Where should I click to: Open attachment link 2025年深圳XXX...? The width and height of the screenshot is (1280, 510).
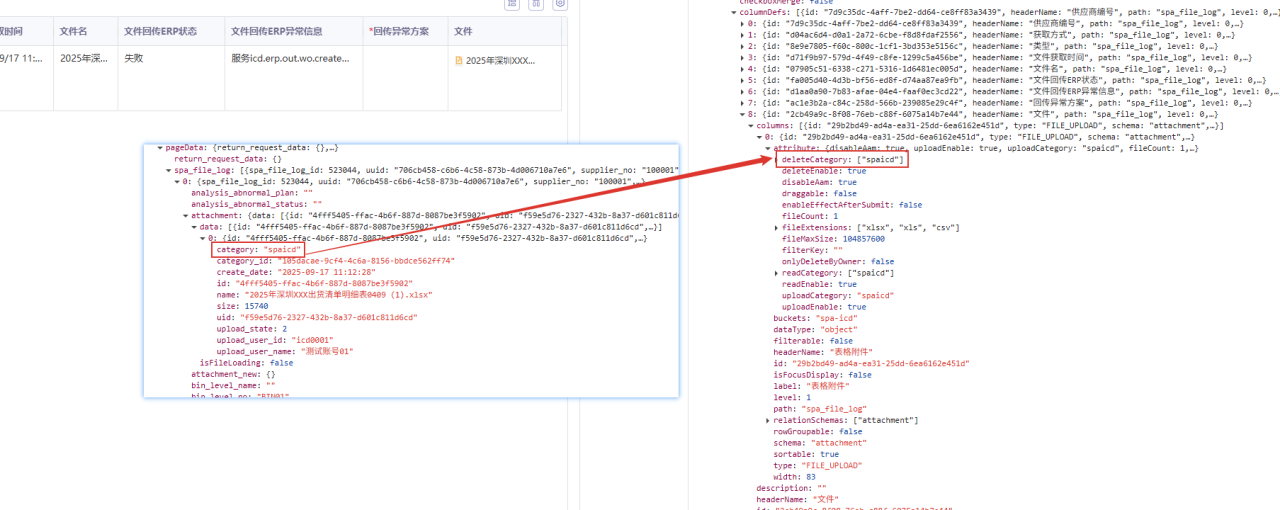(500, 60)
